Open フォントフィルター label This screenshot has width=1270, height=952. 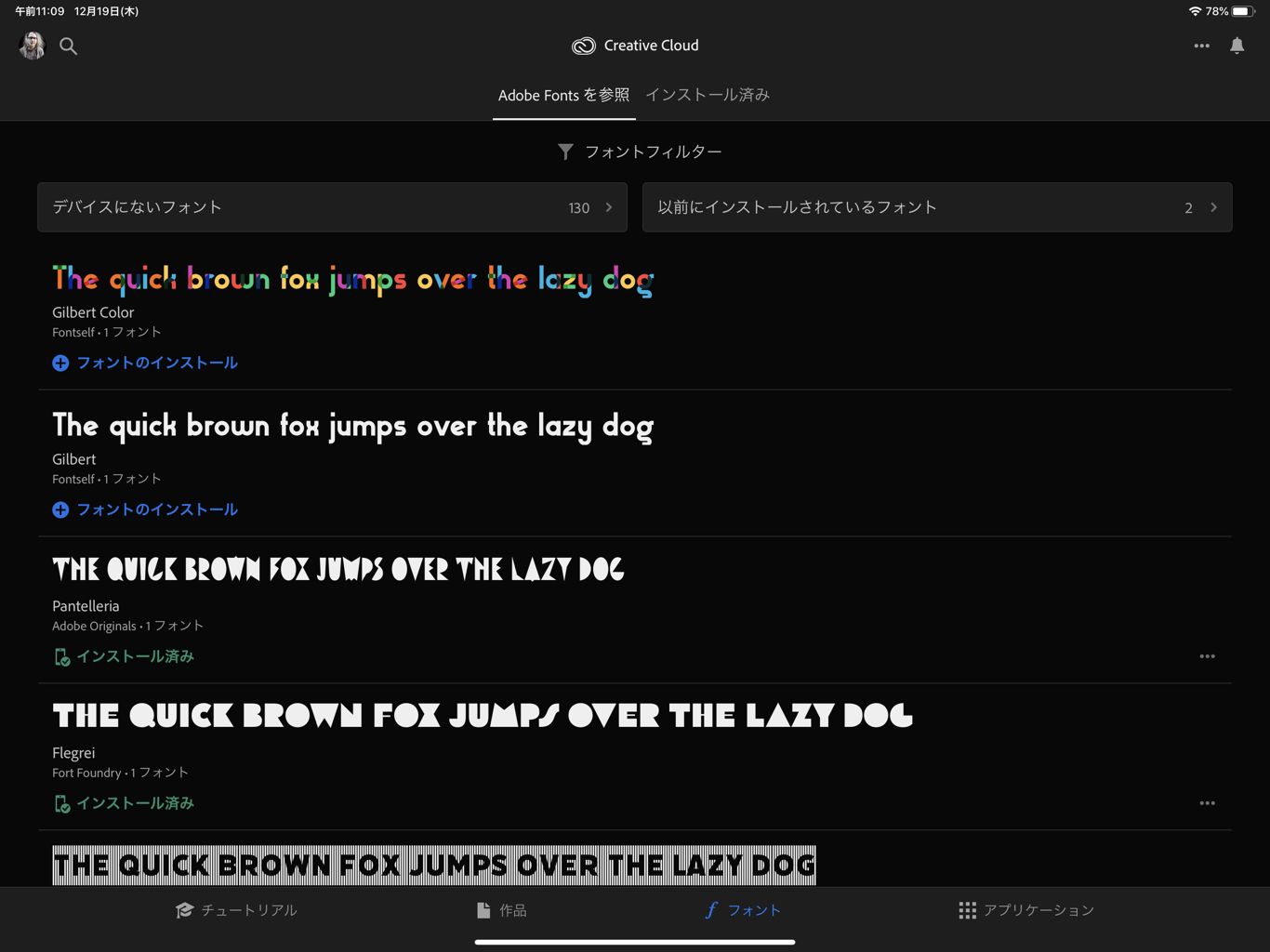[653, 152]
